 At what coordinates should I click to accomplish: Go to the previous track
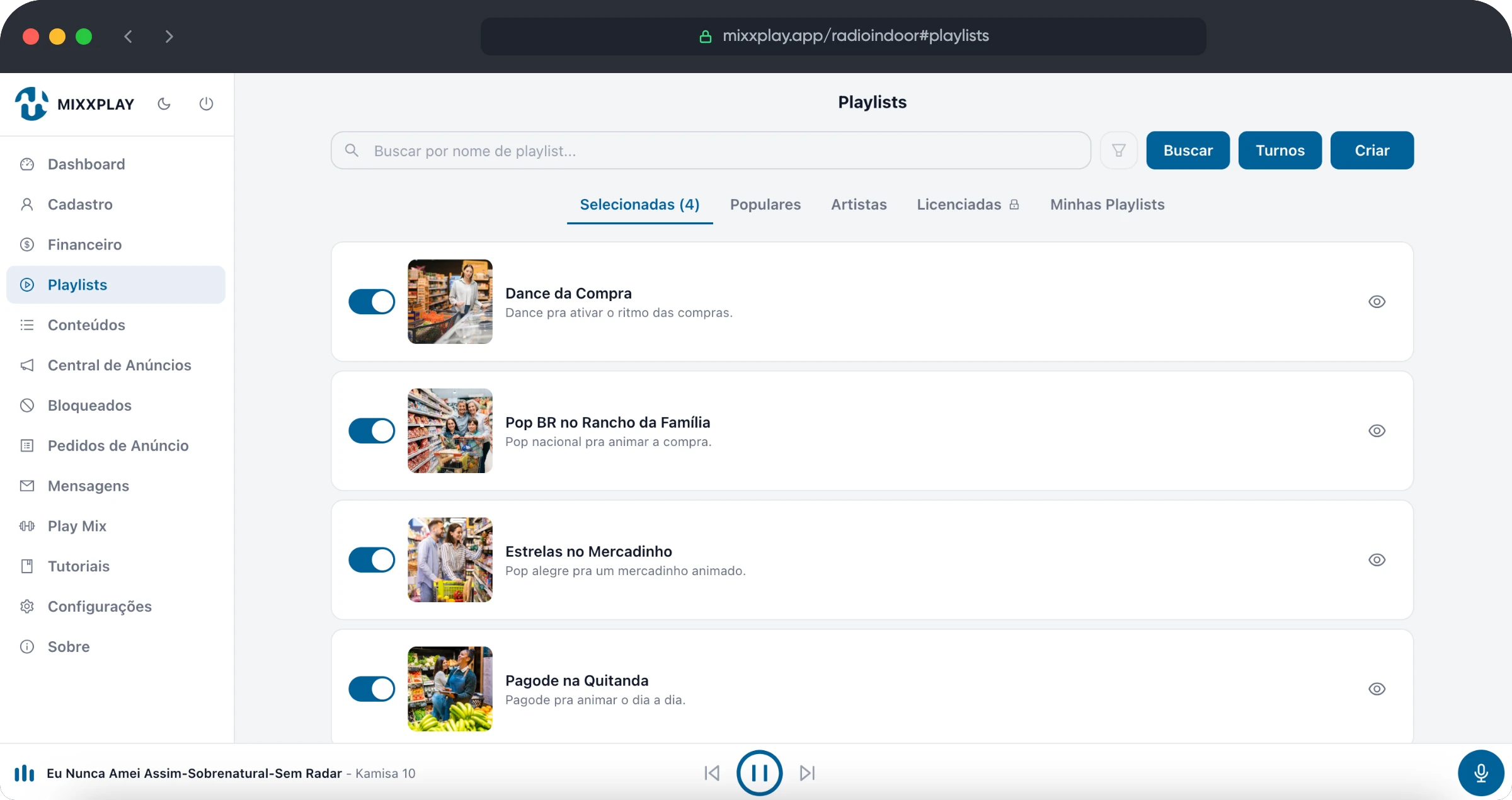[712, 773]
